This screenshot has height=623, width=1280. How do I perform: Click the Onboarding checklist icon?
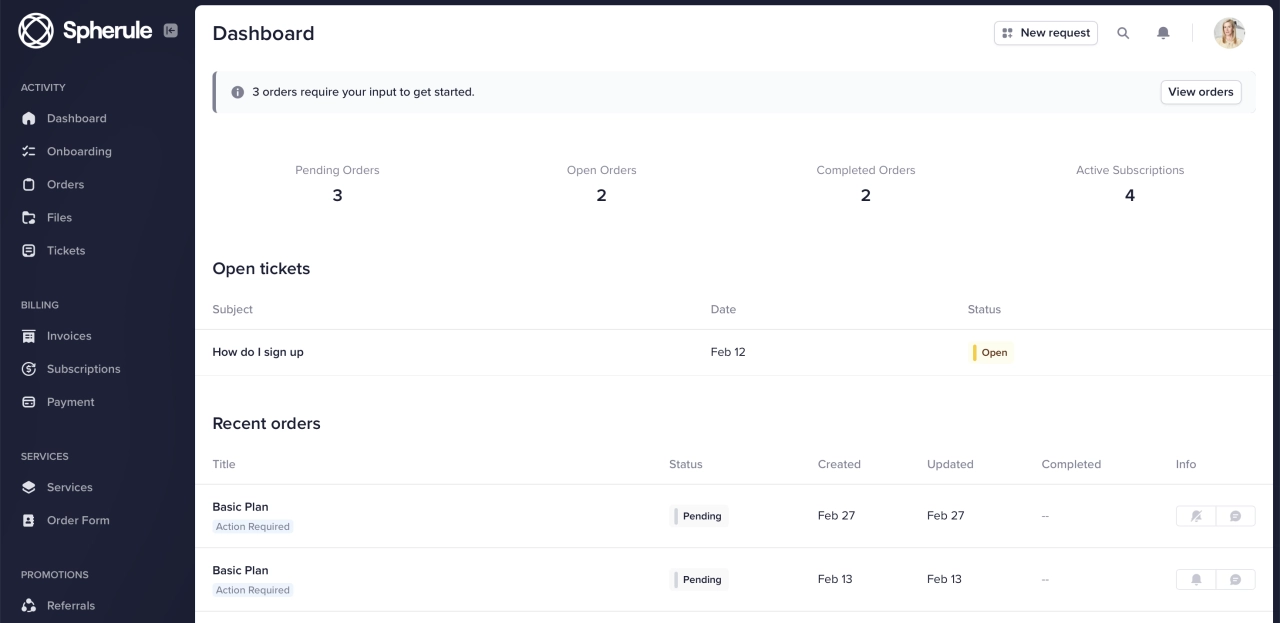29,151
